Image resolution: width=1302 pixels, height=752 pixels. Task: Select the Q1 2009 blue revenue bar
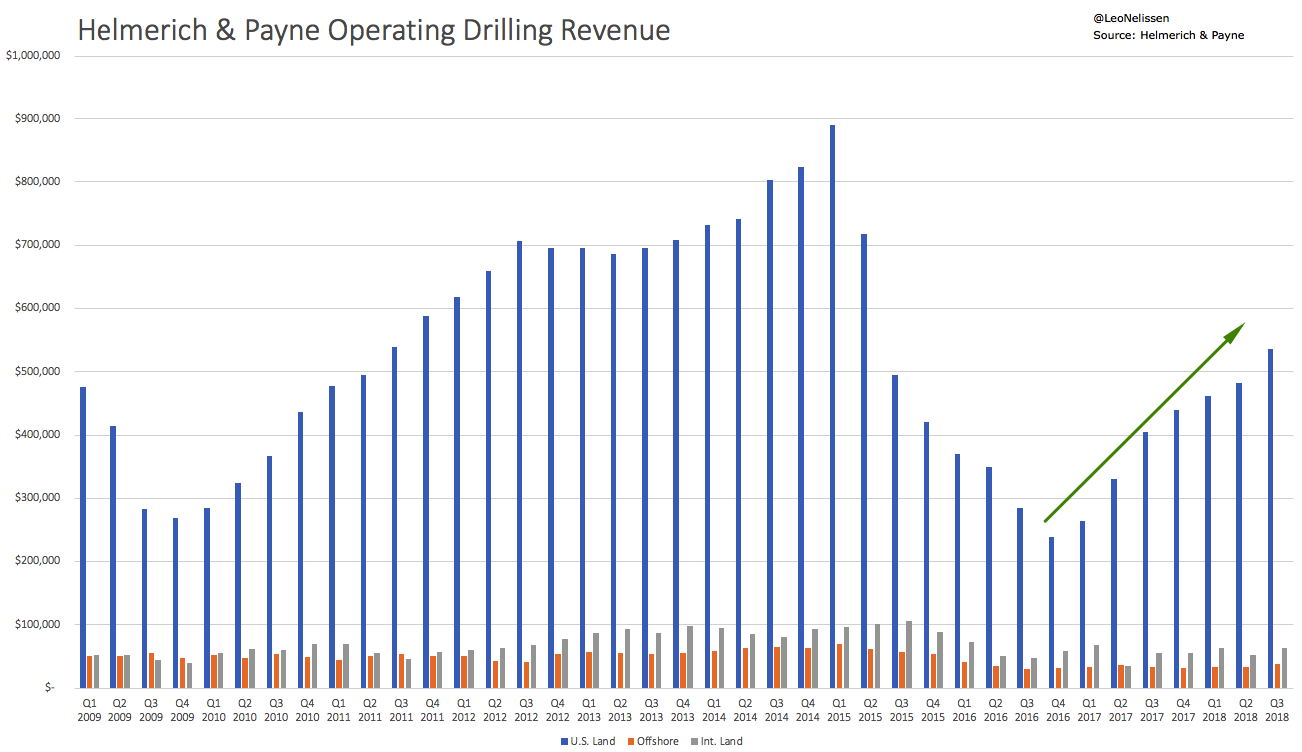pyautogui.click(x=84, y=530)
